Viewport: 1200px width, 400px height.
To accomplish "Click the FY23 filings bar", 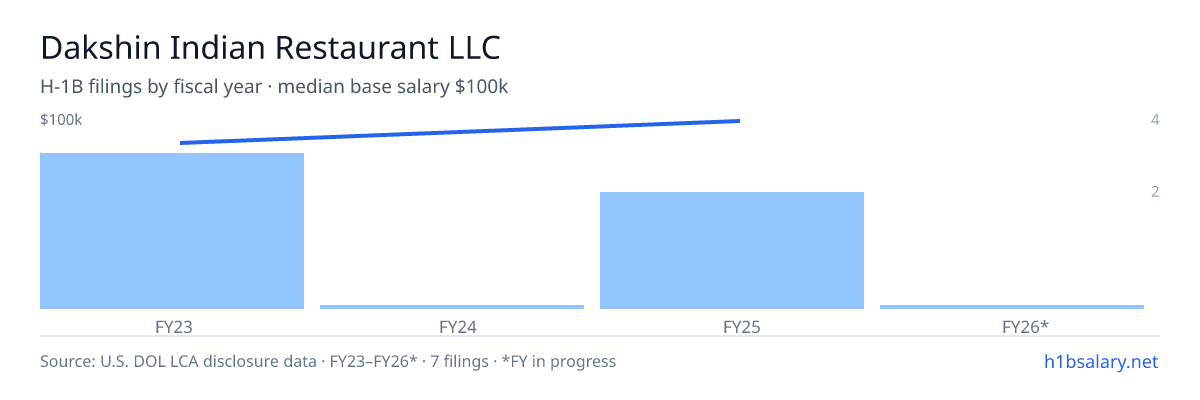I will tap(172, 231).
